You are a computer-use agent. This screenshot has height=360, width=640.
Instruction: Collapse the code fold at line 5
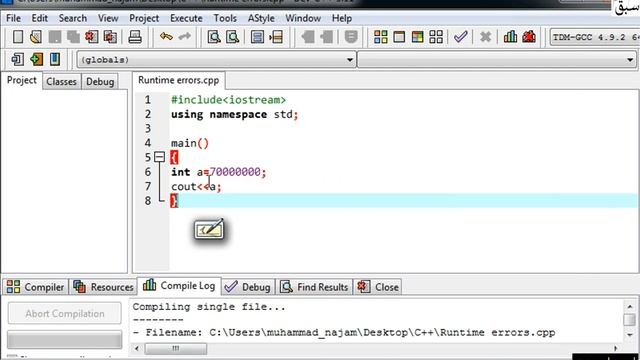[160, 157]
